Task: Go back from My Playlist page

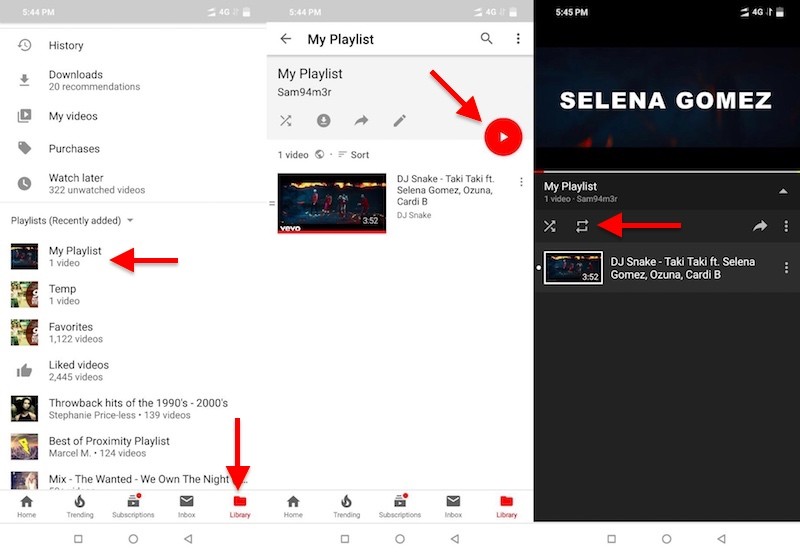Action: [286, 39]
